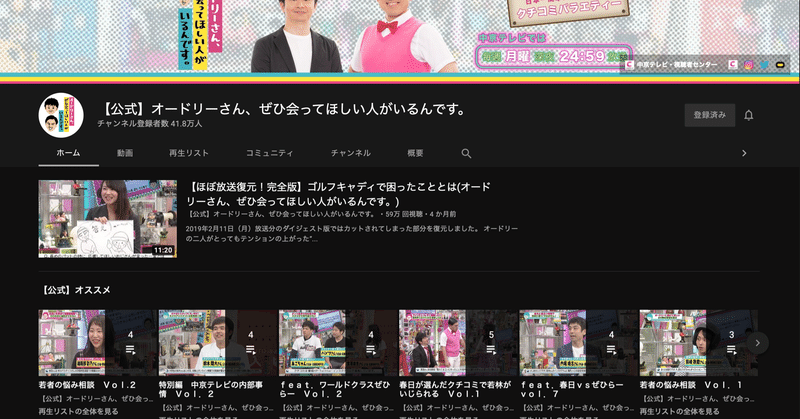This screenshot has width=800, height=419.
Task: Click the 月曜 24:59 broadcast time banner
Action: click(x=554, y=56)
